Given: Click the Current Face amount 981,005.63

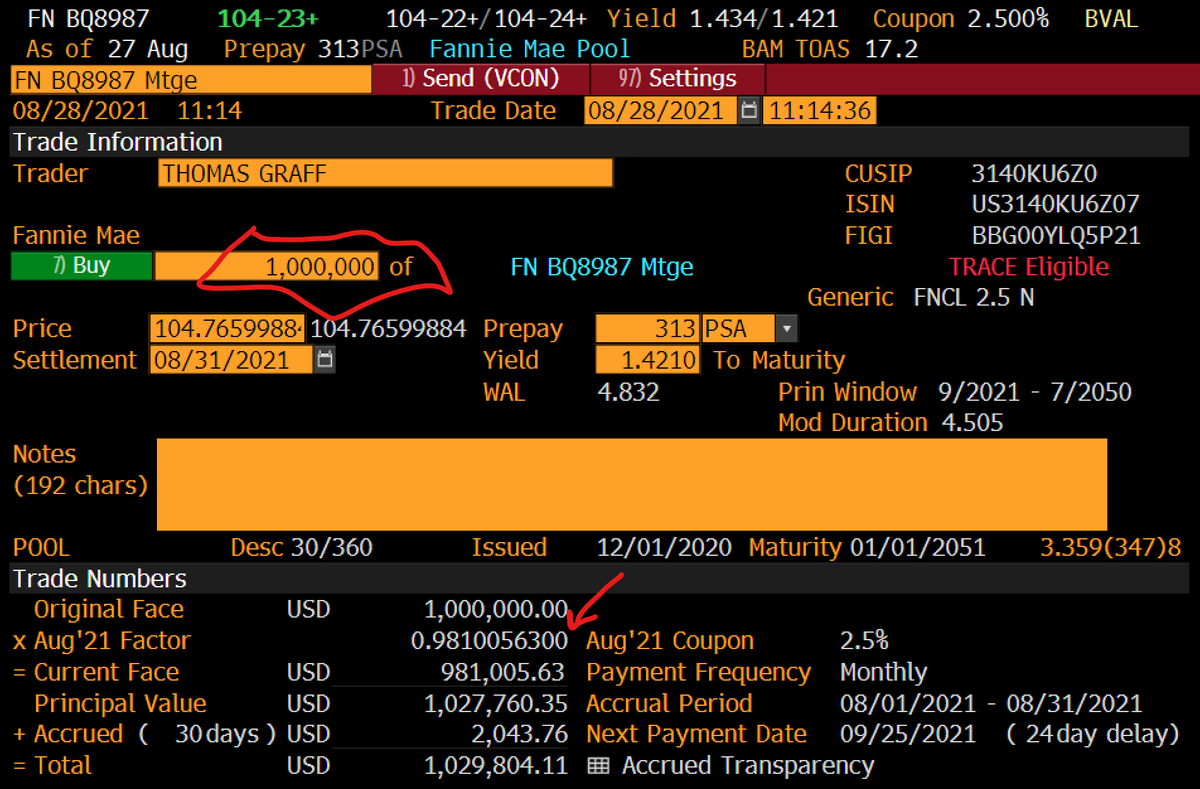Looking at the screenshot, I should (503, 672).
